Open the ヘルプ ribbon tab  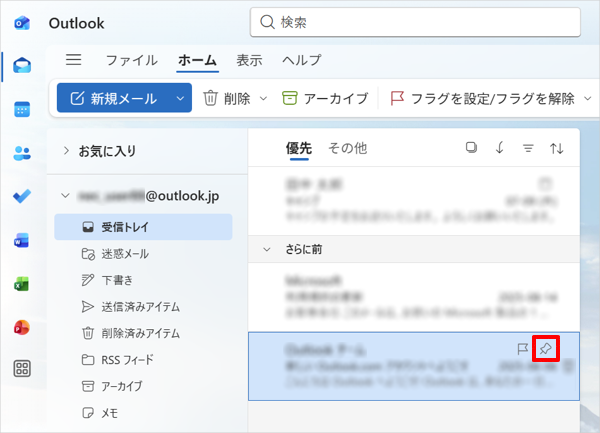(302, 60)
